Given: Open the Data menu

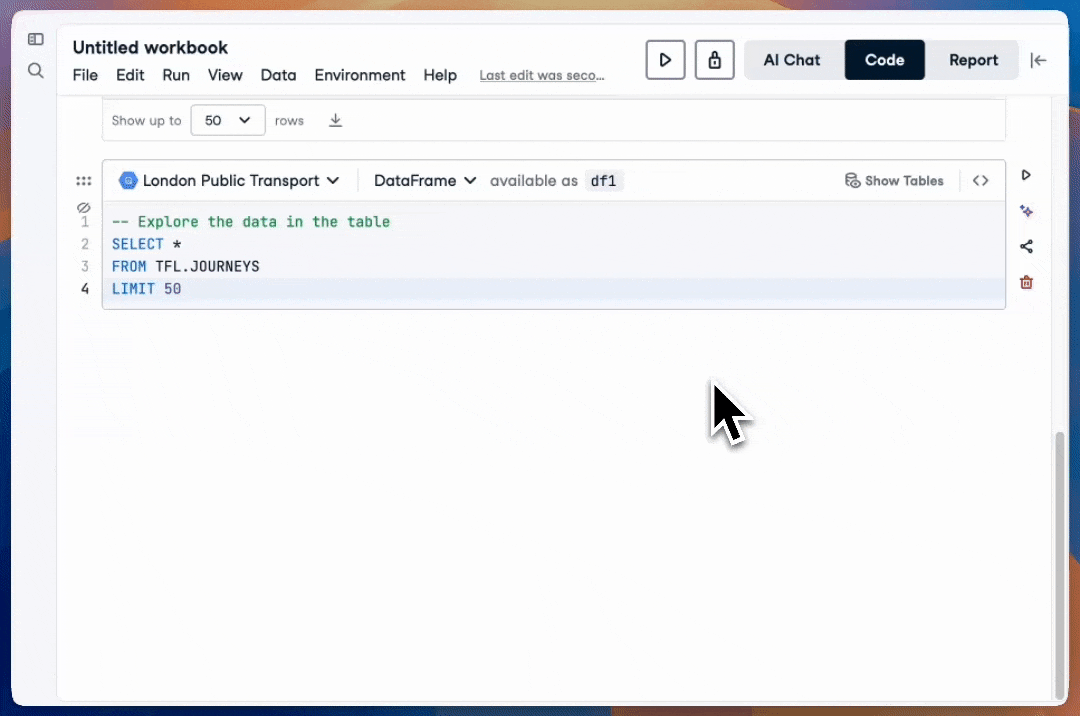Looking at the screenshot, I should tap(278, 75).
